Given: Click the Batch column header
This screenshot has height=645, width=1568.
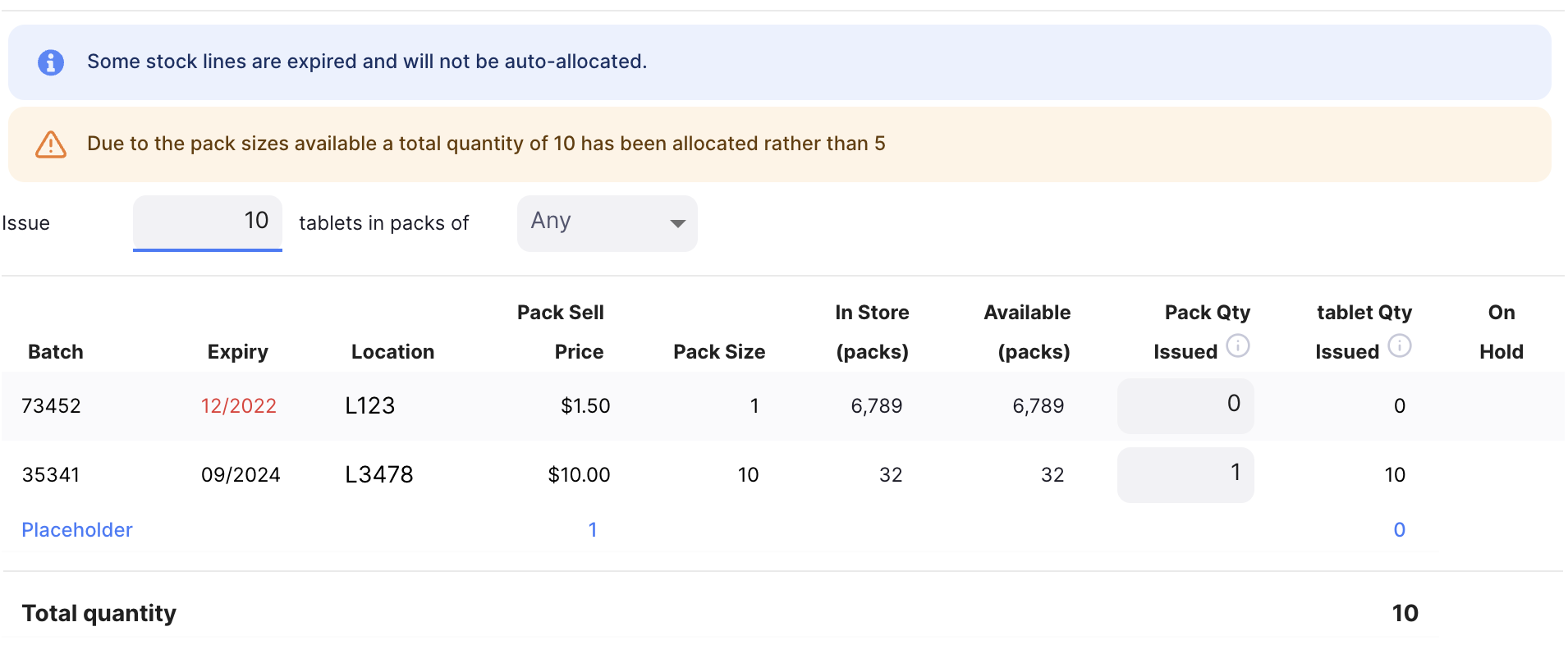Looking at the screenshot, I should (56, 352).
